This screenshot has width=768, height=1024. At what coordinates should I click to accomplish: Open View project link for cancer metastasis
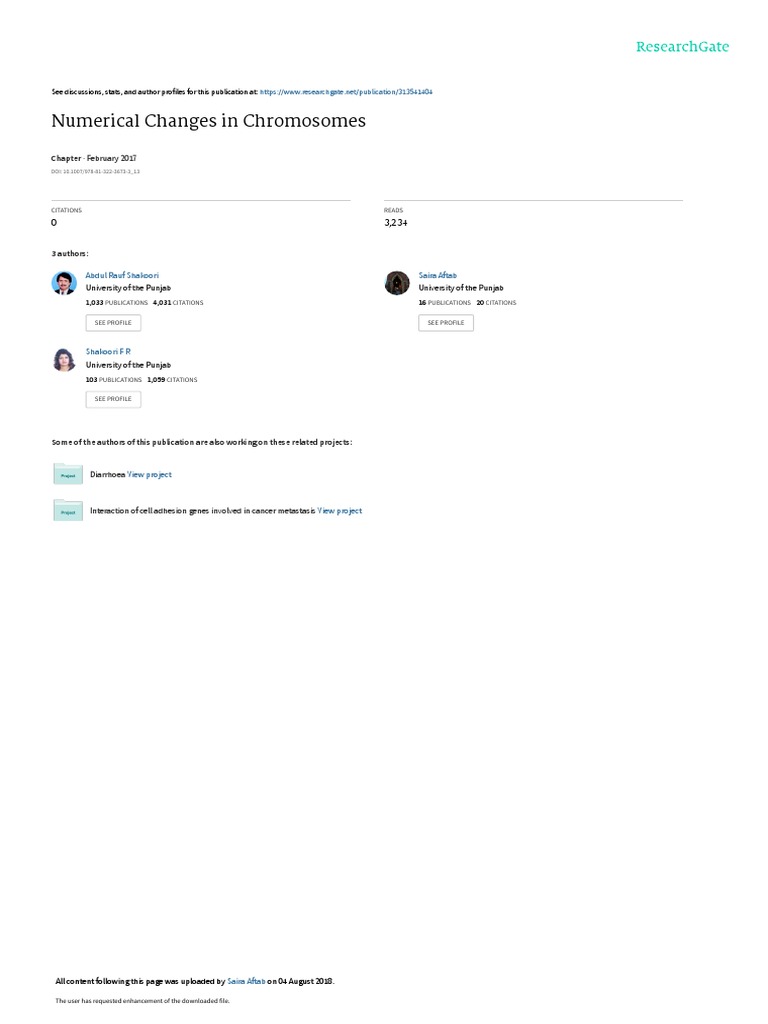340,511
